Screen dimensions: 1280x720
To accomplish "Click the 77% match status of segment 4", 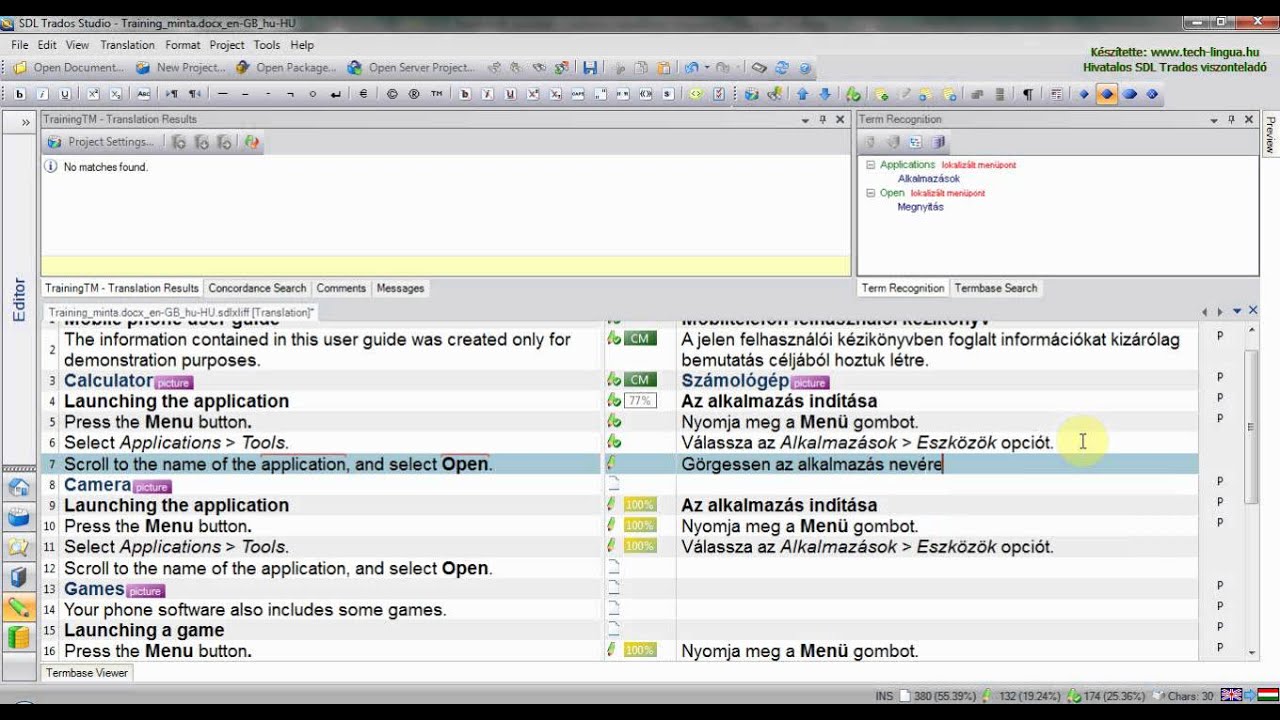I will click(x=639, y=401).
